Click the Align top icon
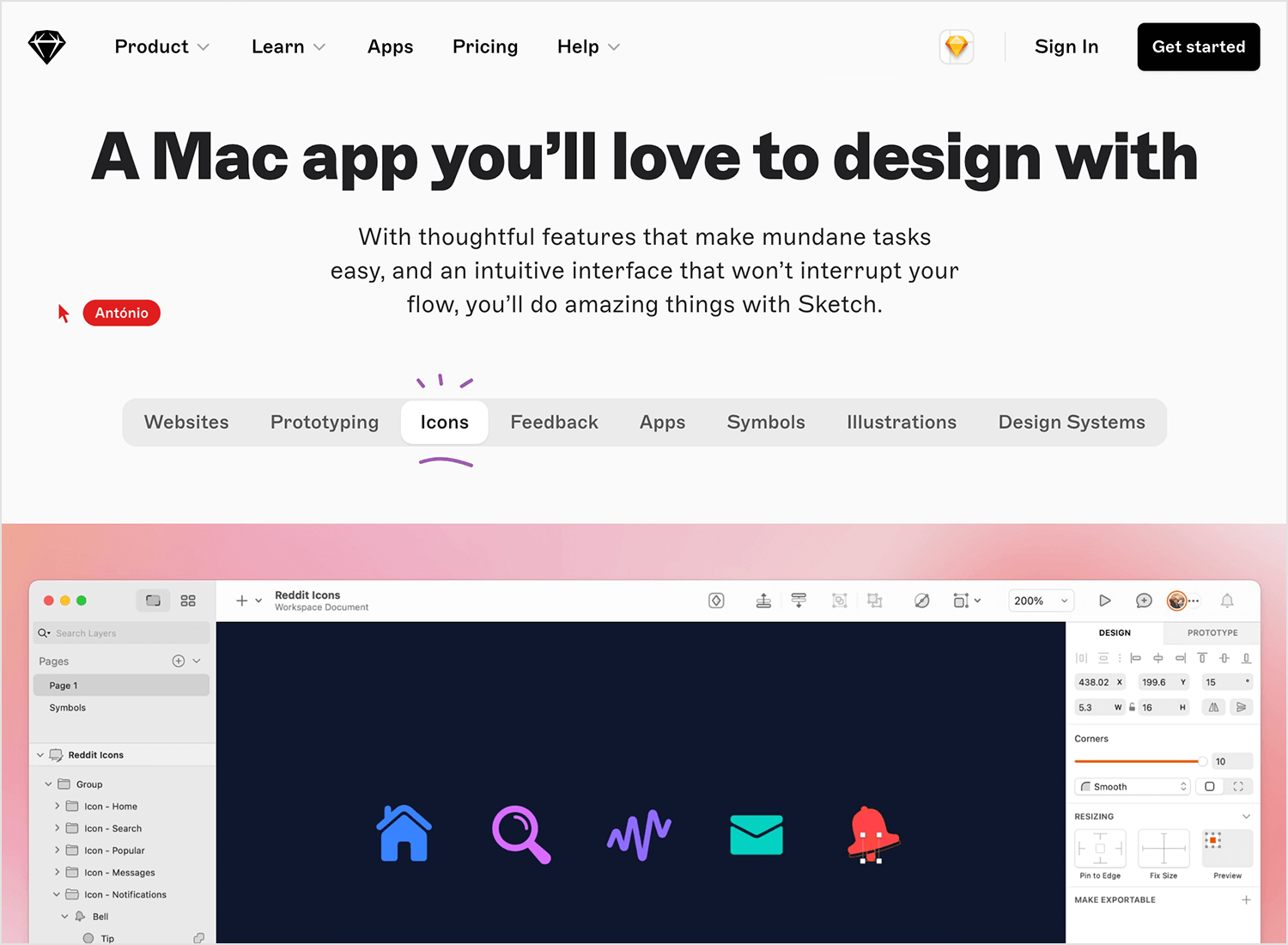The width and height of the screenshot is (1288, 945). [x=1202, y=658]
